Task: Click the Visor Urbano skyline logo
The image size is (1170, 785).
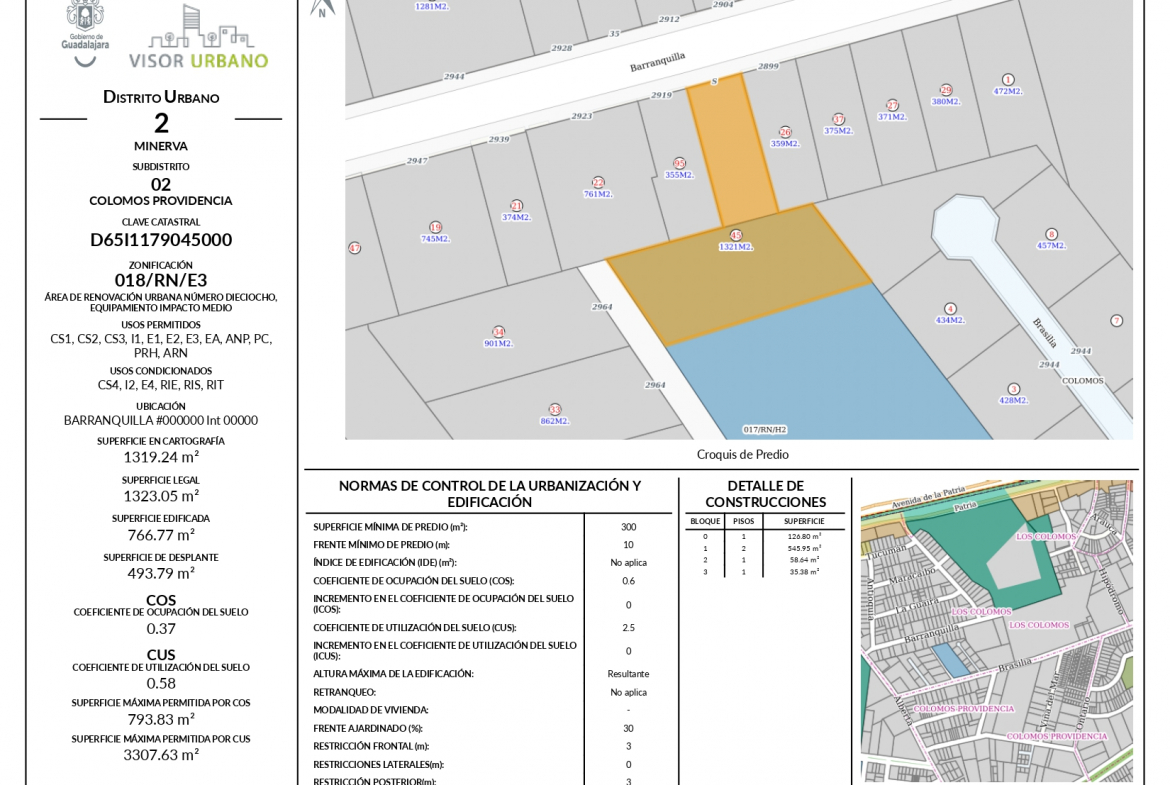Action: coord(198,36)
